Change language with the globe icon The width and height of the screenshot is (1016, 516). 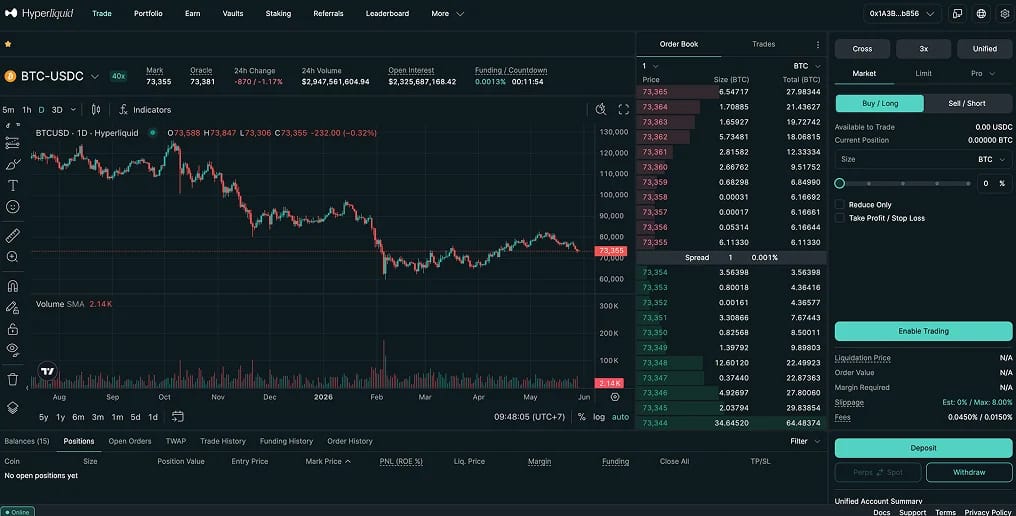pyautogui.click(x=981, y=14)
